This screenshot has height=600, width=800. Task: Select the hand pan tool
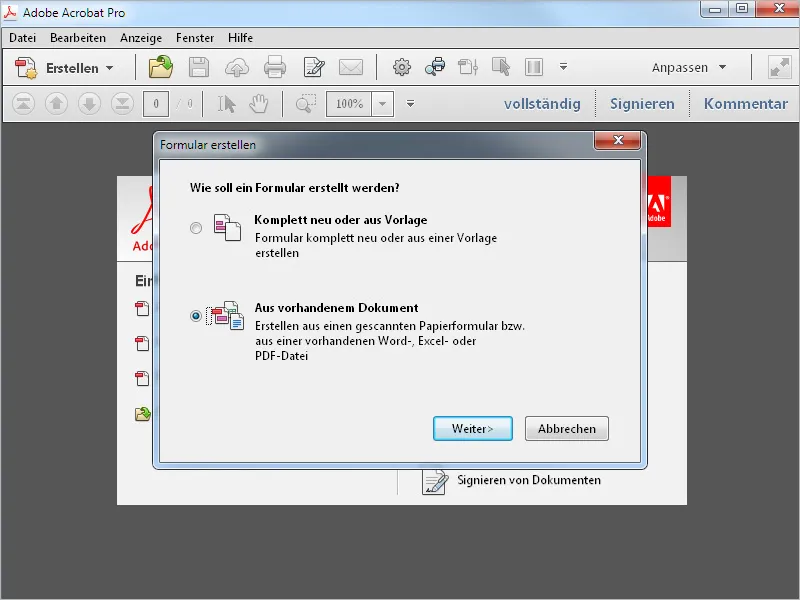pos(259,104)
